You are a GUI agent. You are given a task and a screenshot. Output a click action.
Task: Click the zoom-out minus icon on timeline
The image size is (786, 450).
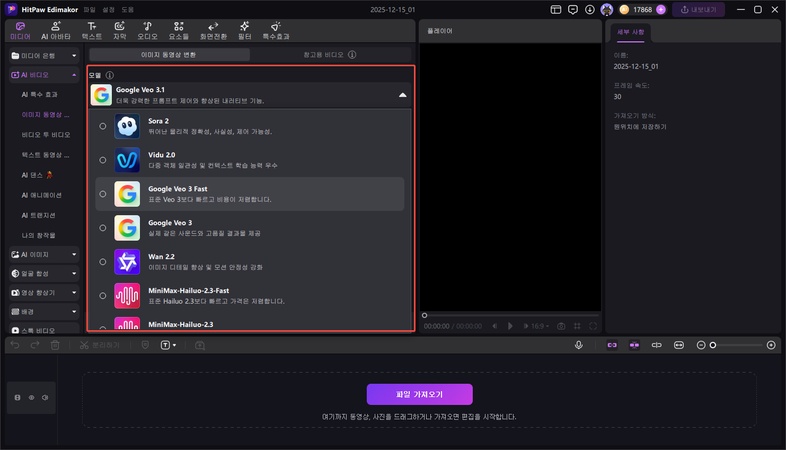coord(701,345)
